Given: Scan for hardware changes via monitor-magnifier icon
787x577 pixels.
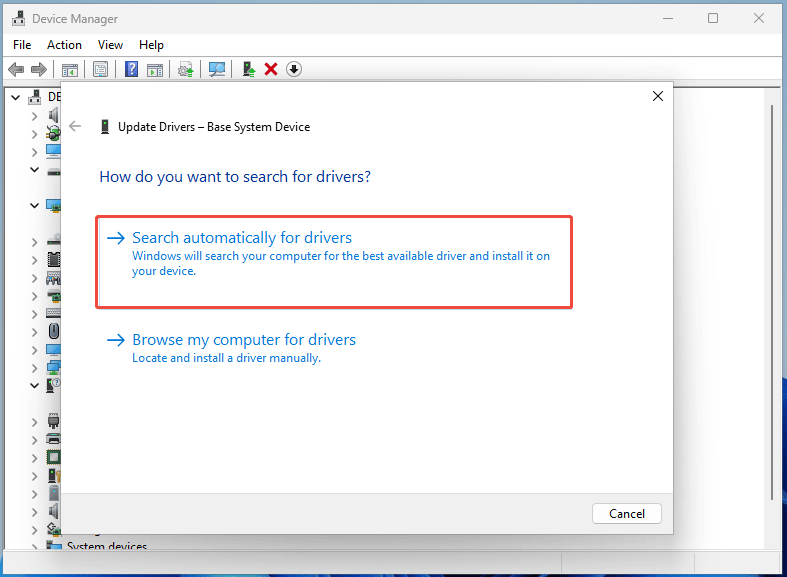Looking at the screenshot, I should [x=217, y=69].
